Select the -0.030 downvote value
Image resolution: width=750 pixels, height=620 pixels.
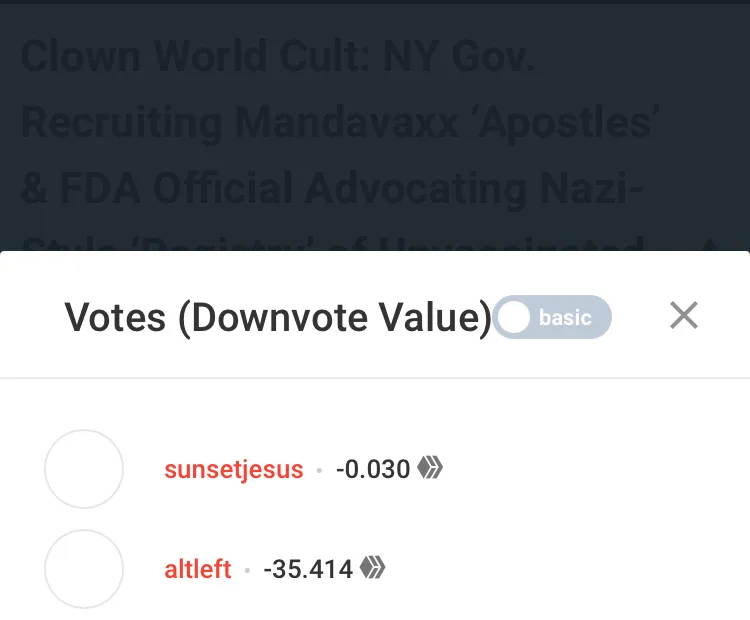pos(373,469)
